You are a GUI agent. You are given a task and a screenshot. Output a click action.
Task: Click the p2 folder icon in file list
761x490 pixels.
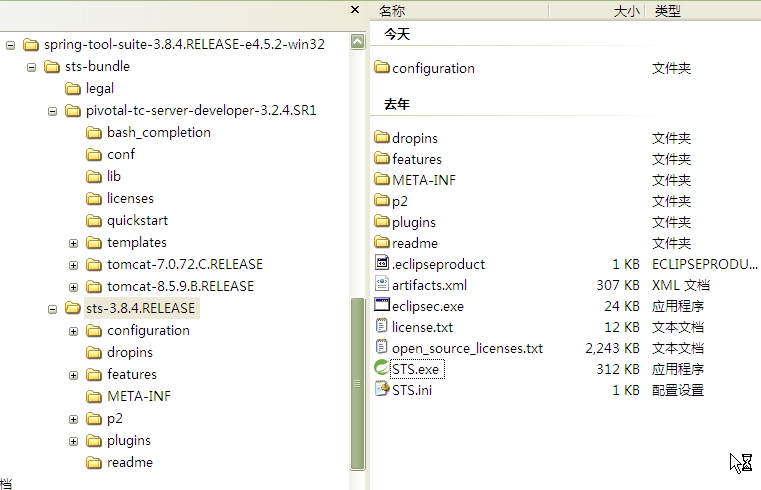[x=382, y=200]
